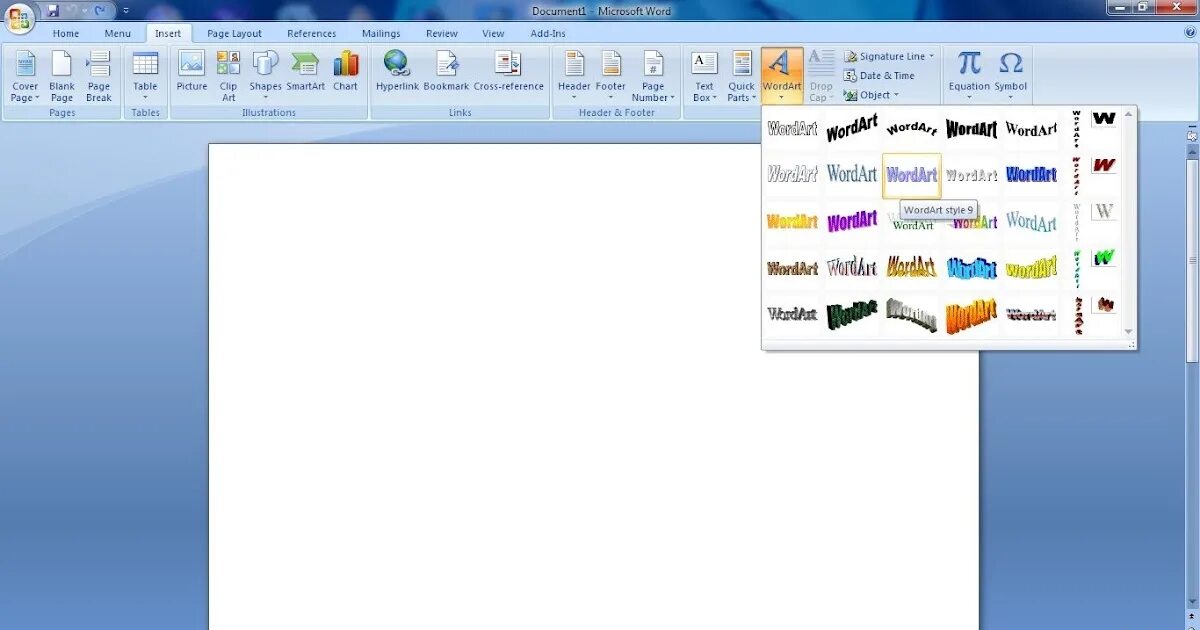Open Customize Quick Access Toolbar arrow
The height and width of the screenshot is (630, 1200).
tap(126, 11)
